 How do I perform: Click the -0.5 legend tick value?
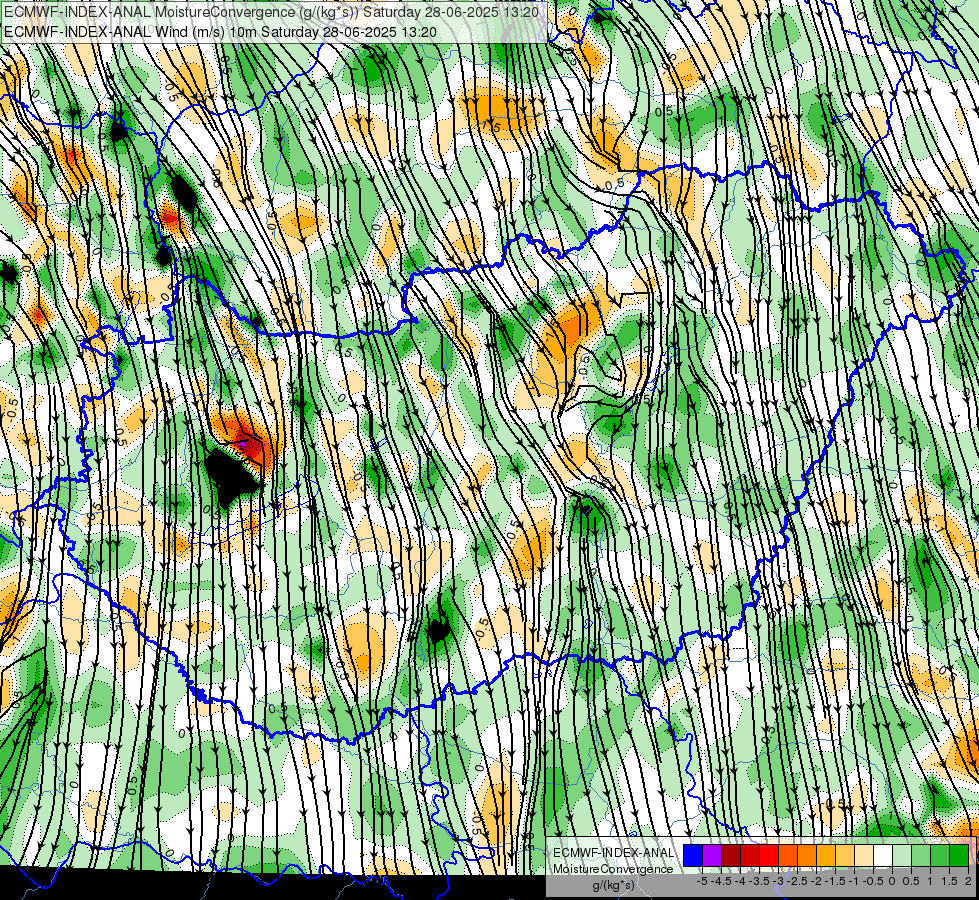873,881
